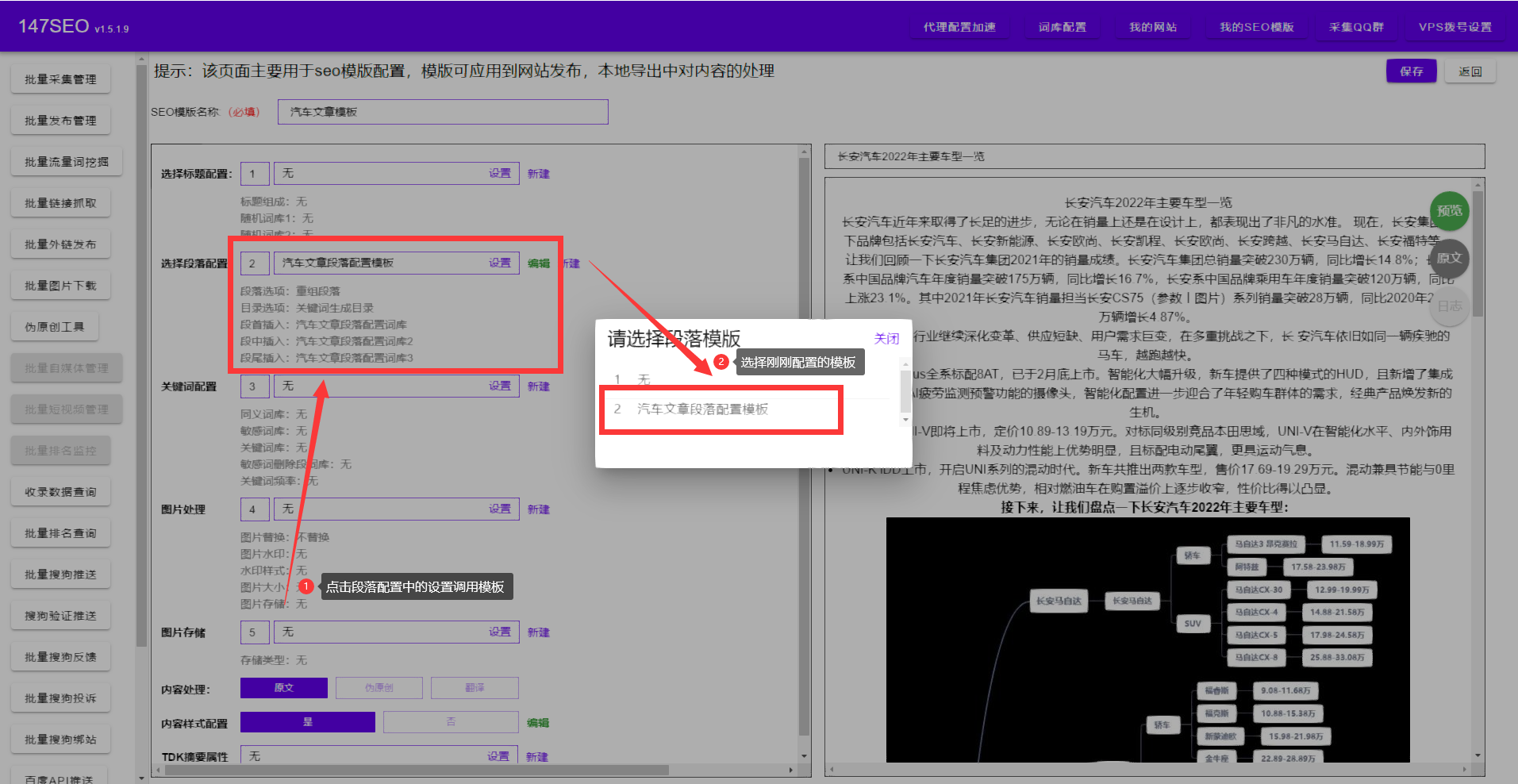Click the 返回 button
The image size is (1518, 784).
coord(1470,71)
